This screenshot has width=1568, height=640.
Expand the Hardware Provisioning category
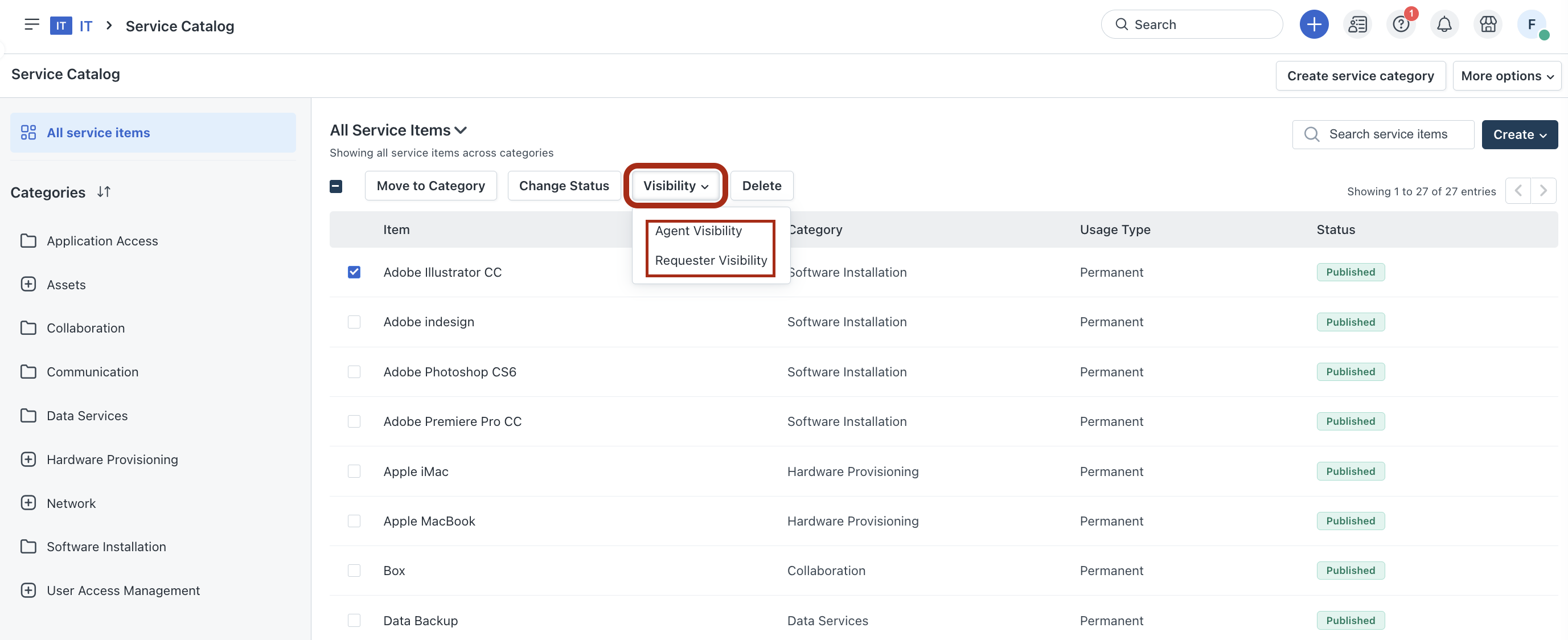pos(28,459)
